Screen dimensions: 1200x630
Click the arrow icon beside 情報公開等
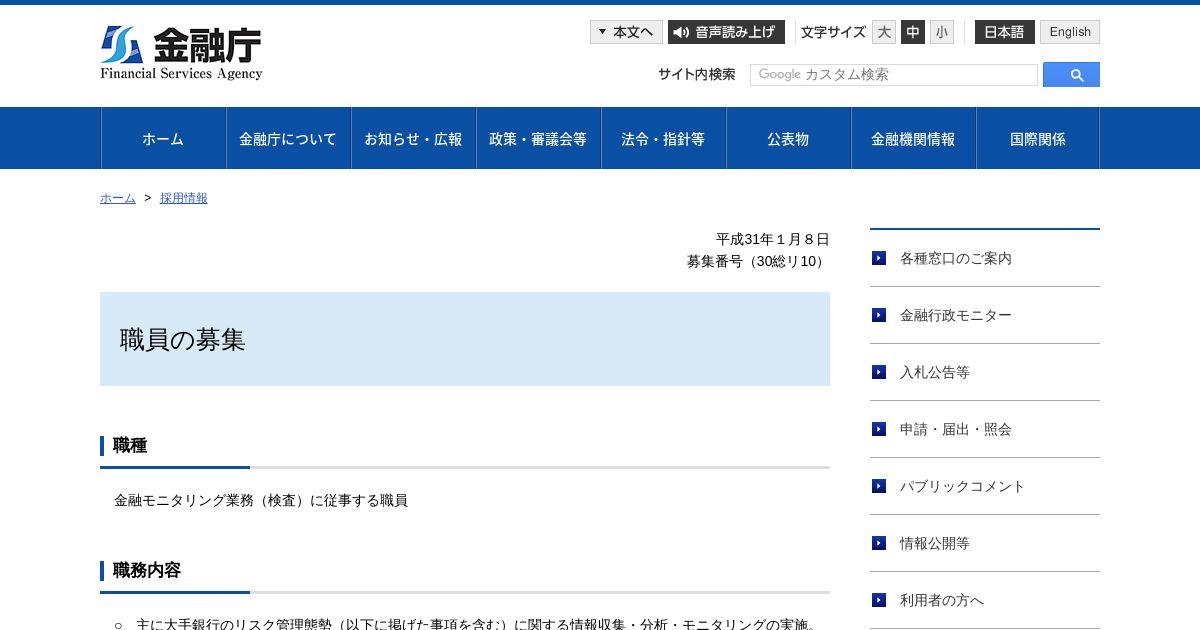879,543
